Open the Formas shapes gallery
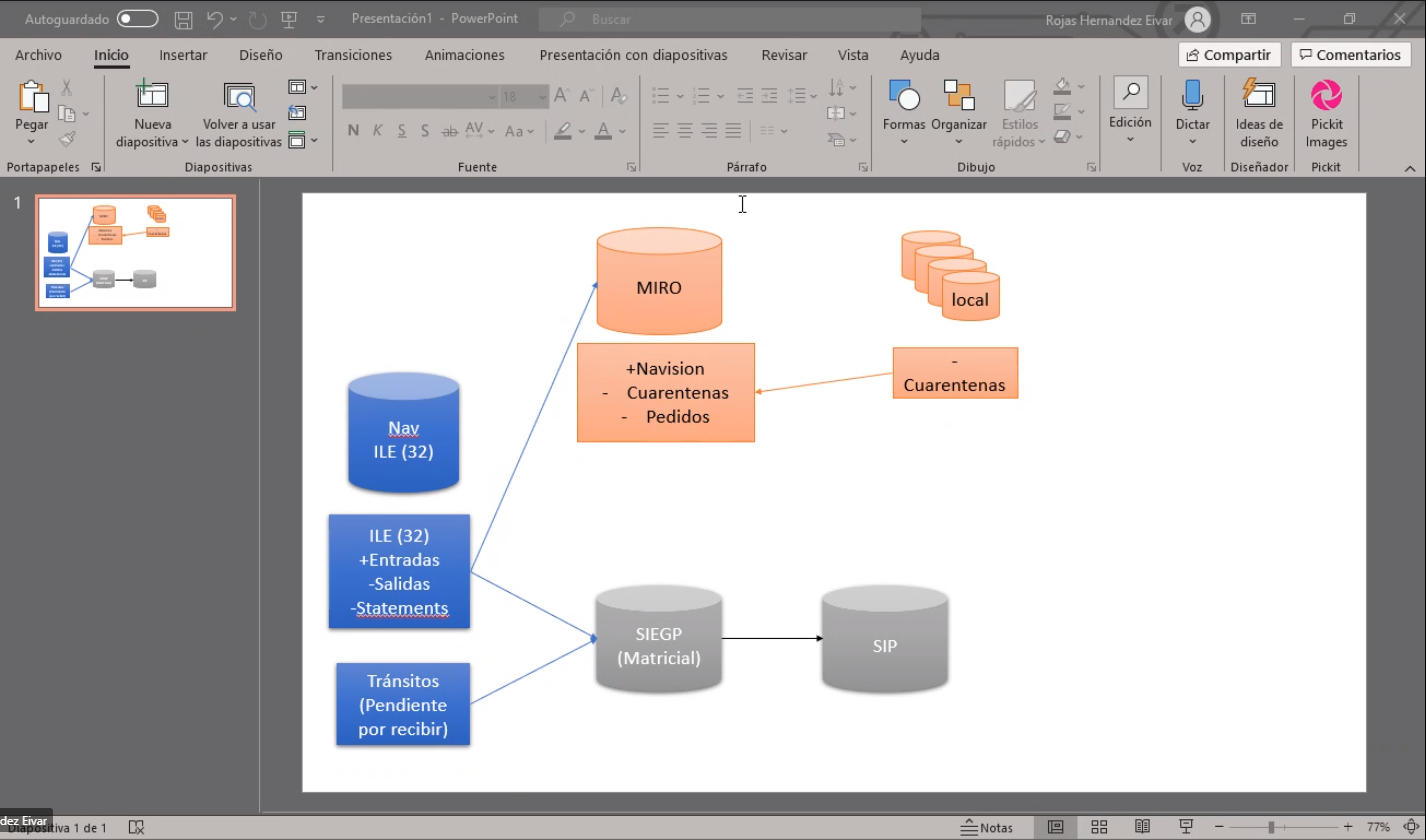 pyautogui.click(x=904, y=98)
